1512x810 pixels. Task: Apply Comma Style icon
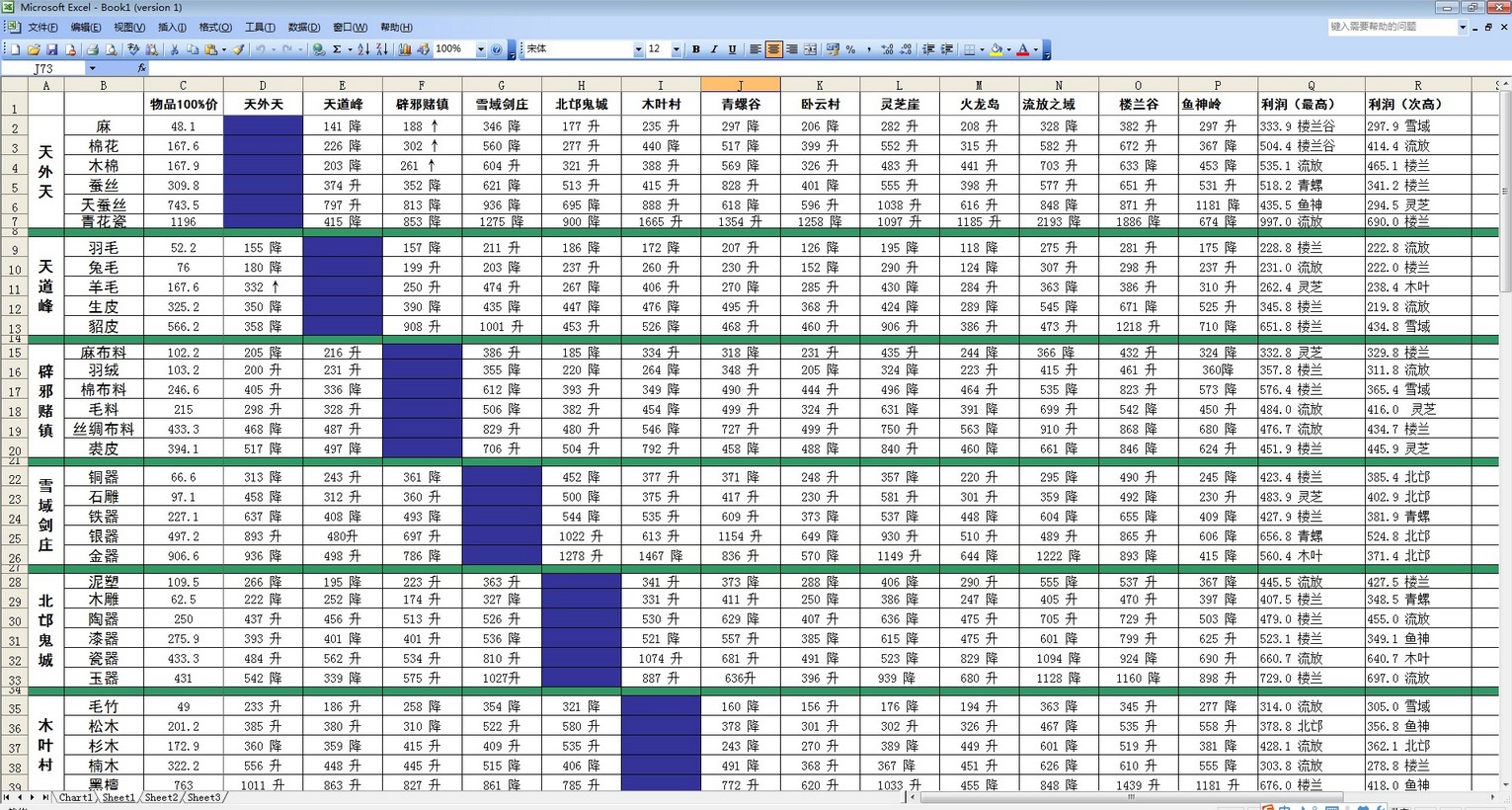(868, 49)
